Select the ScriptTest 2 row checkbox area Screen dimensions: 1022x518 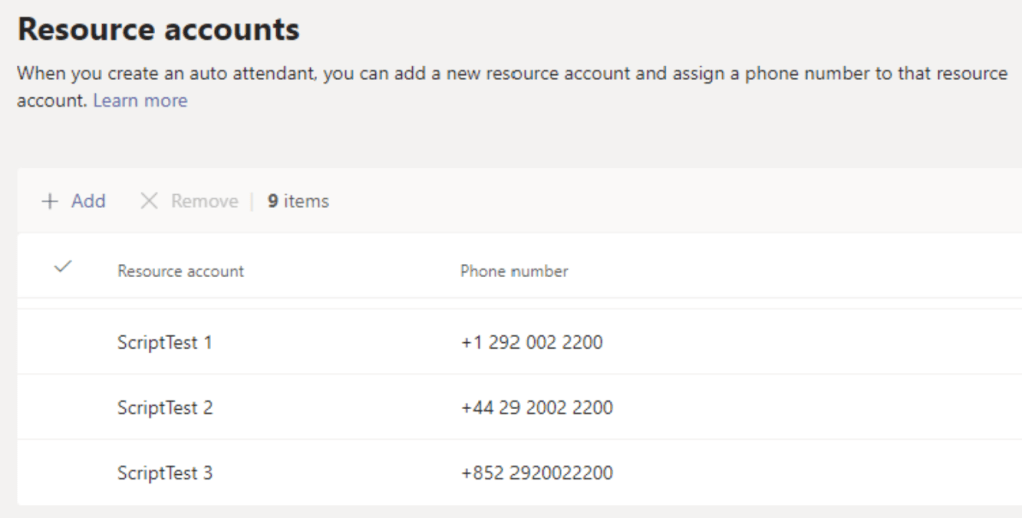coord(62,408)
